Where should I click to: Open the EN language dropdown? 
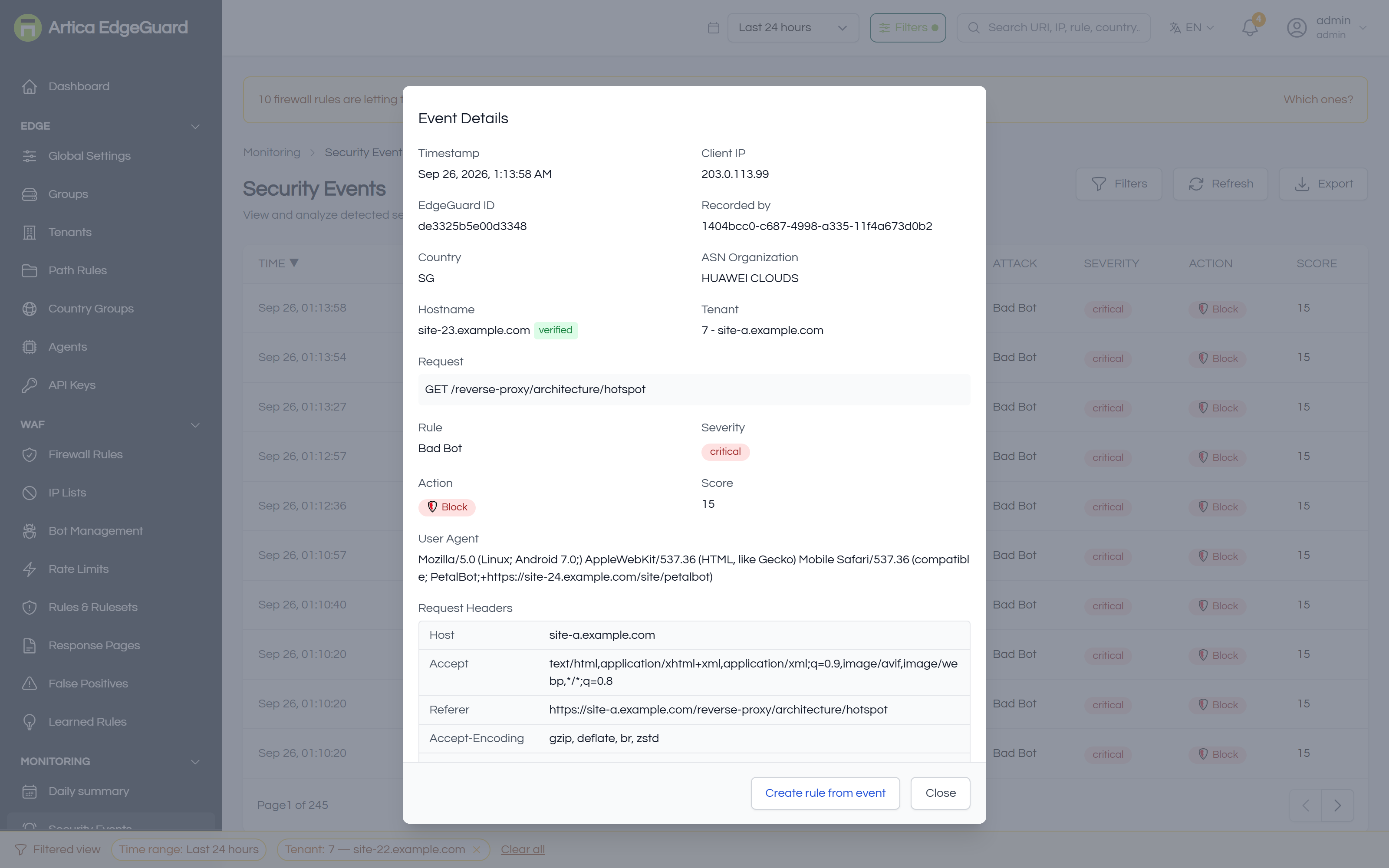(1192, 27)
